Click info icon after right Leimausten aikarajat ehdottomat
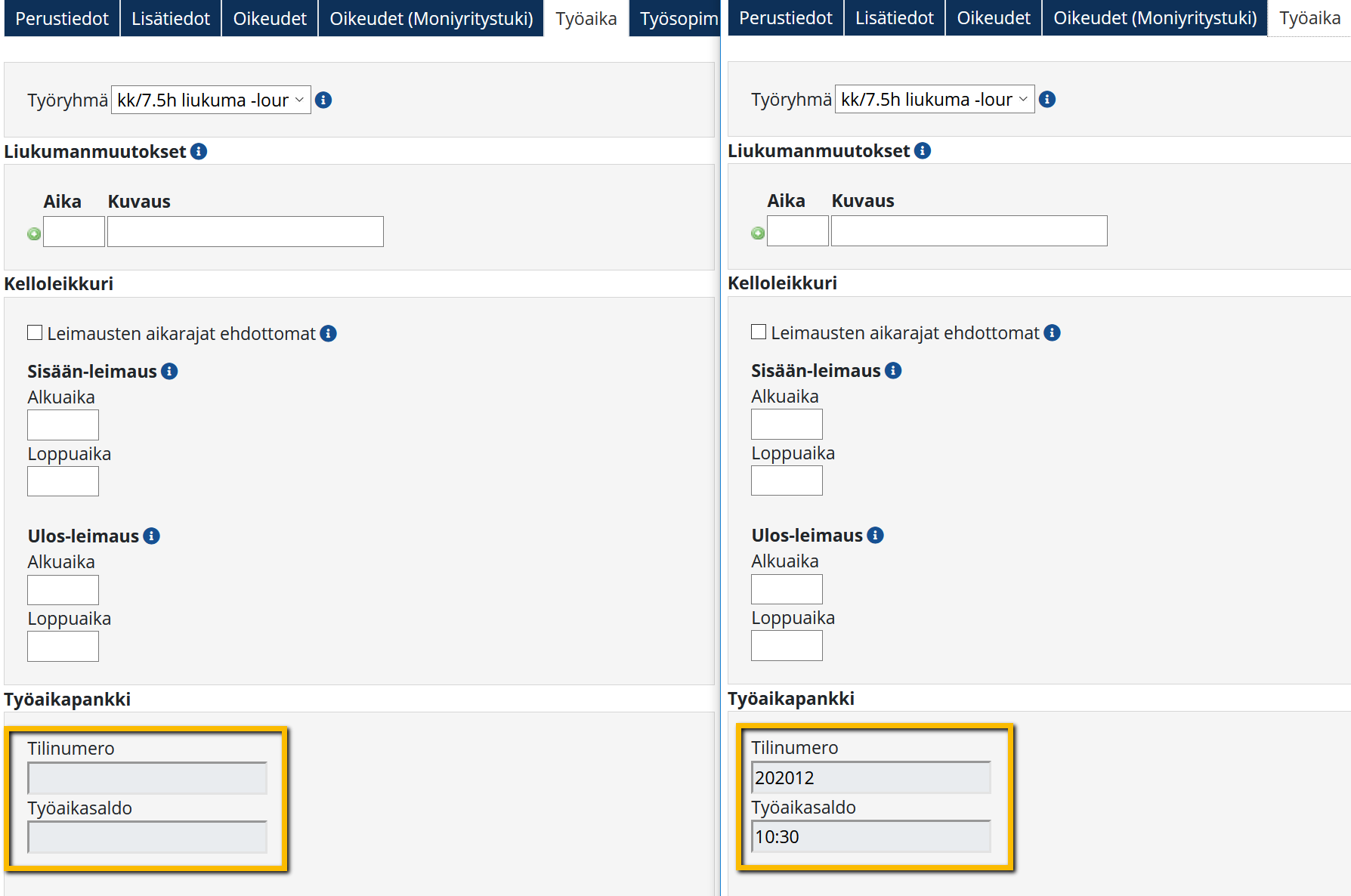1351x896 pixels. click(x=1053, y=332)
